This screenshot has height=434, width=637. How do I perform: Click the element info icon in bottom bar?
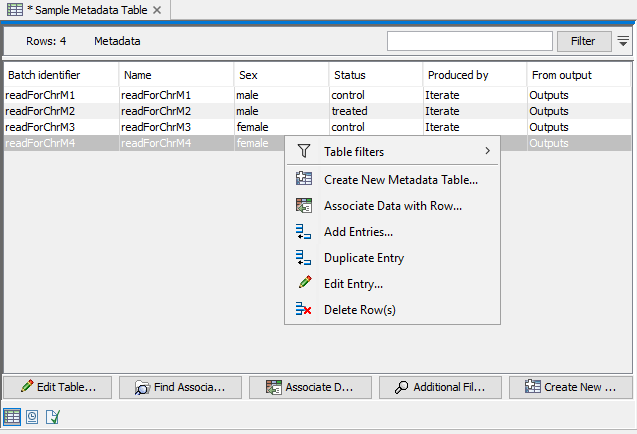[52, 416]
